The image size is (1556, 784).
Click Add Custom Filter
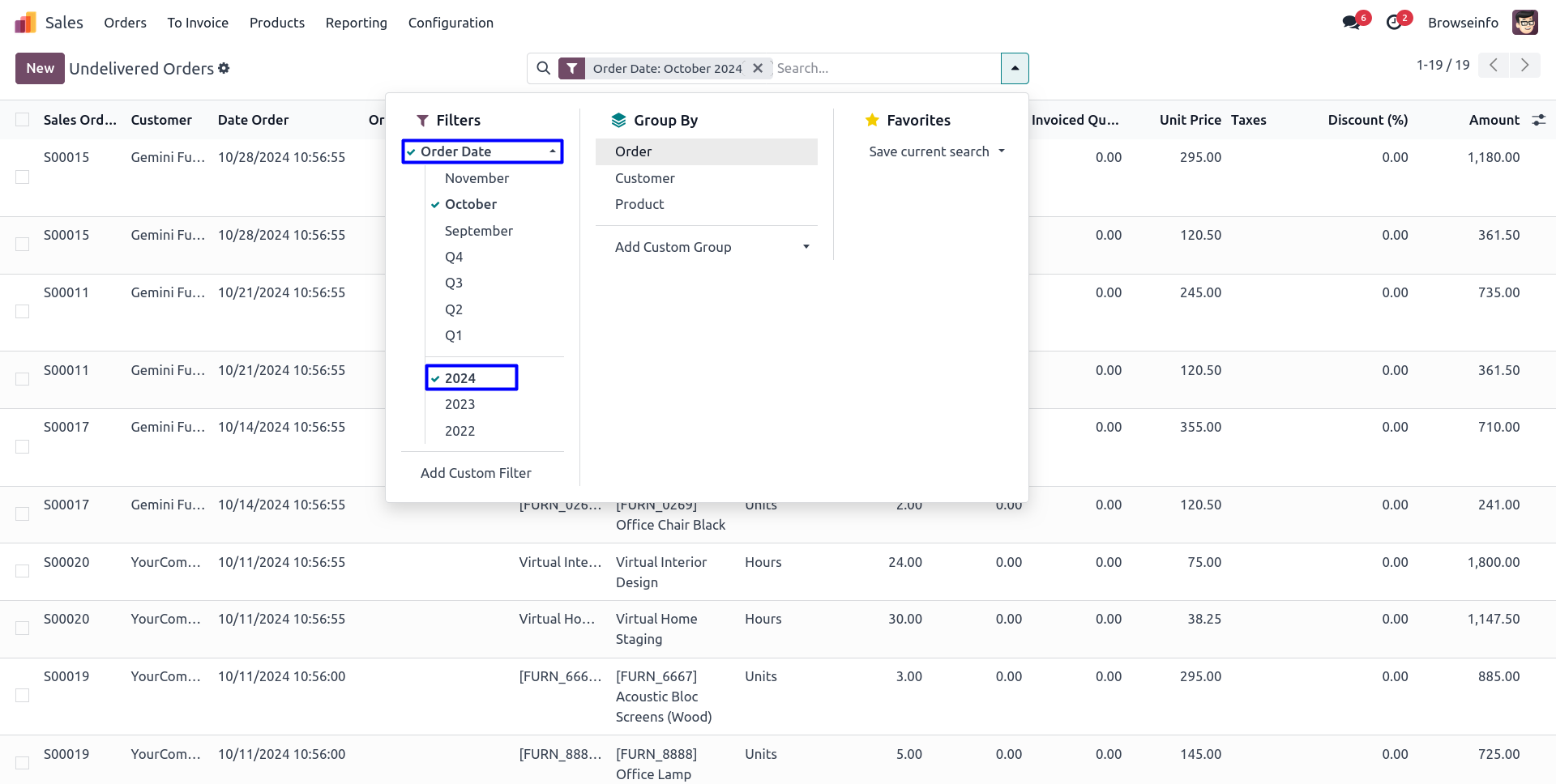point(476,473)
